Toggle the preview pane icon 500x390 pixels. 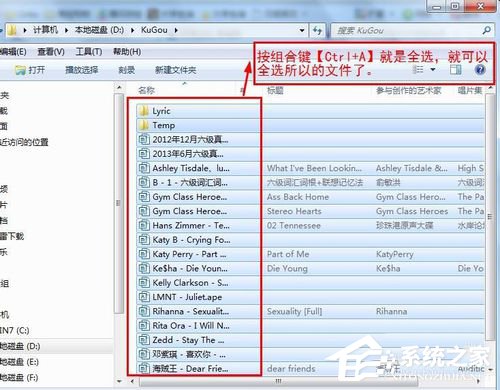455,70
